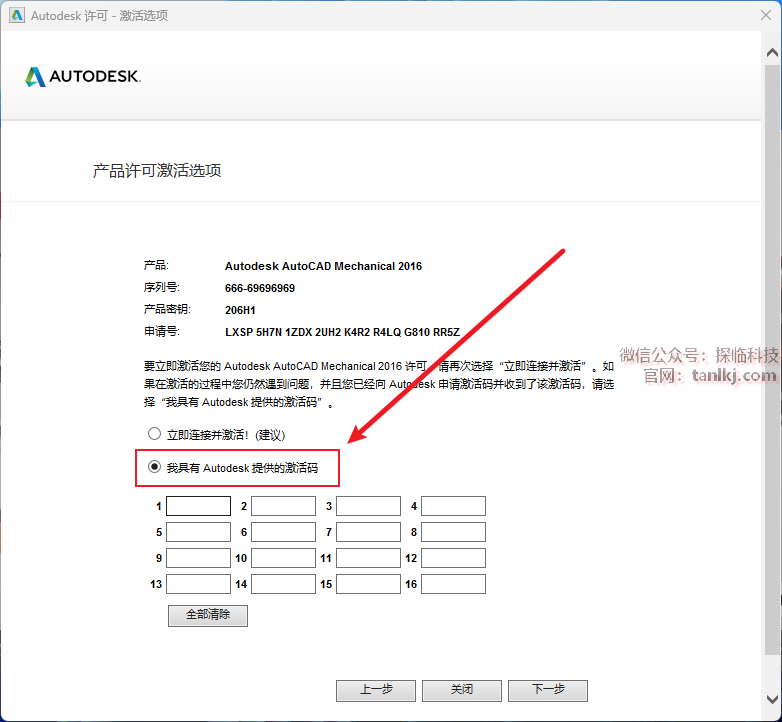Click activation code field 1

point(198,506)
